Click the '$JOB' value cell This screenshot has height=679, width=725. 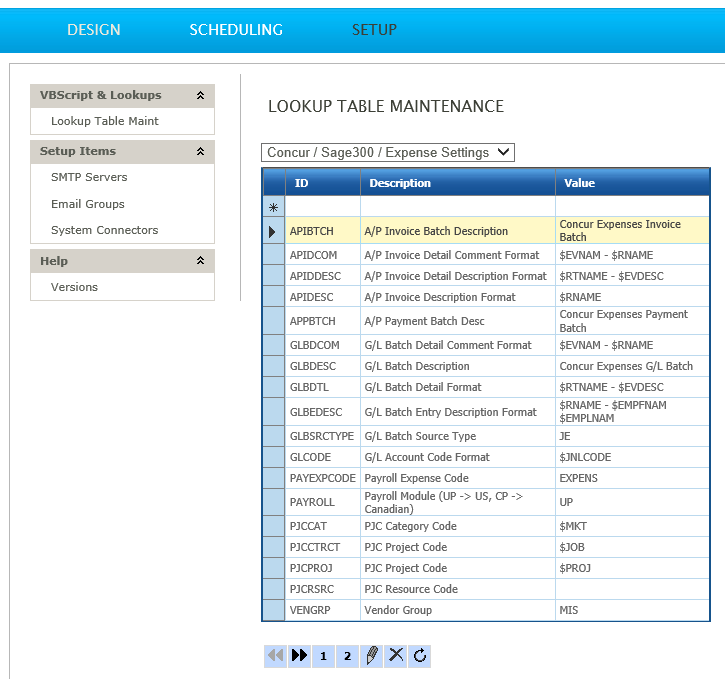(x=633, y=547)
